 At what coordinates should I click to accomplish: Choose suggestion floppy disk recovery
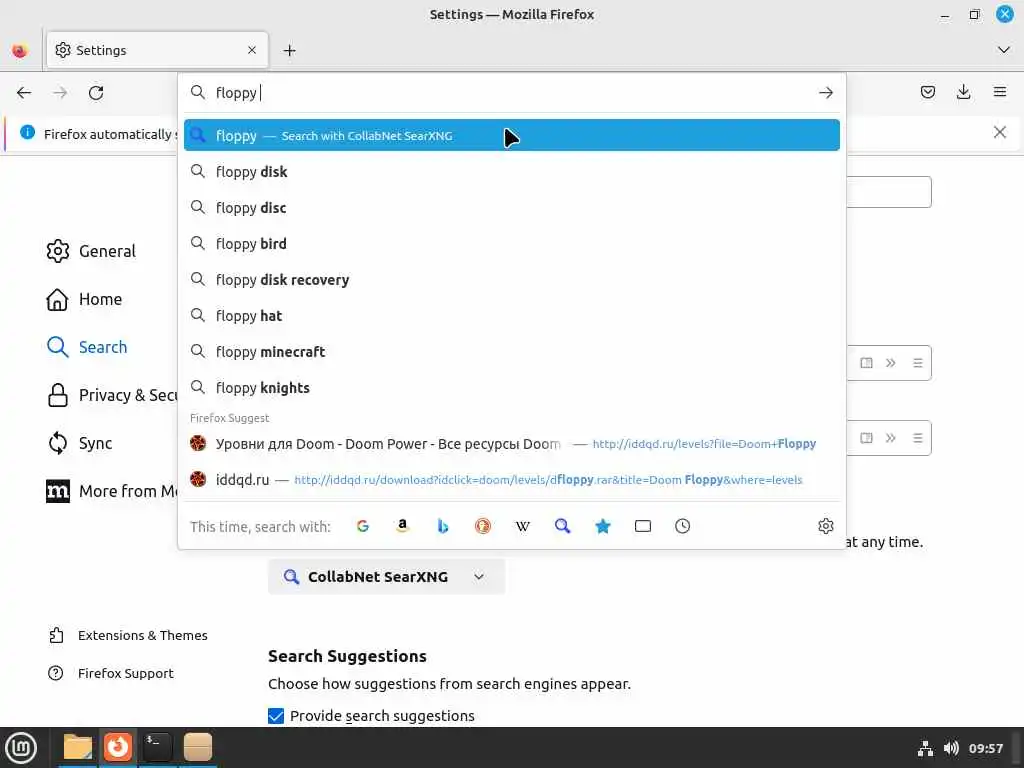point(512,280)
